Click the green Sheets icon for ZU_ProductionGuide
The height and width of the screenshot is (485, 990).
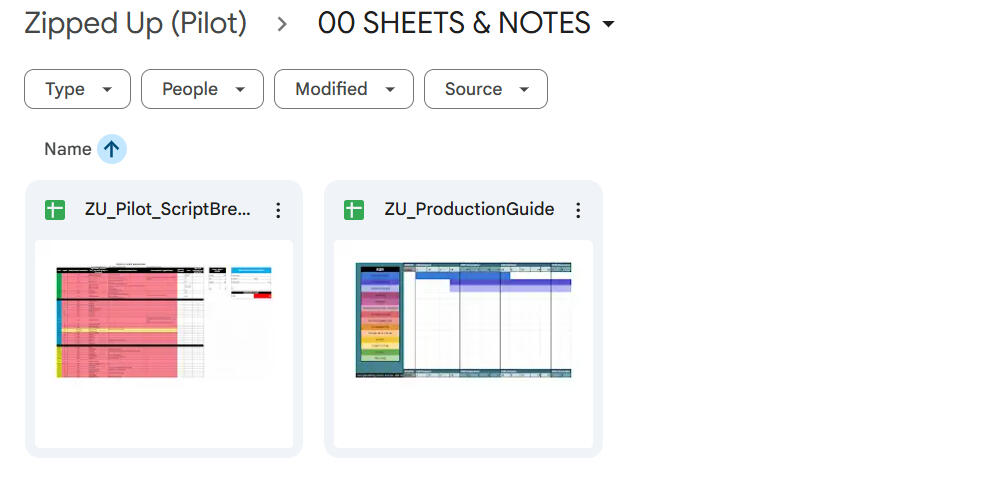pos(354,210)
